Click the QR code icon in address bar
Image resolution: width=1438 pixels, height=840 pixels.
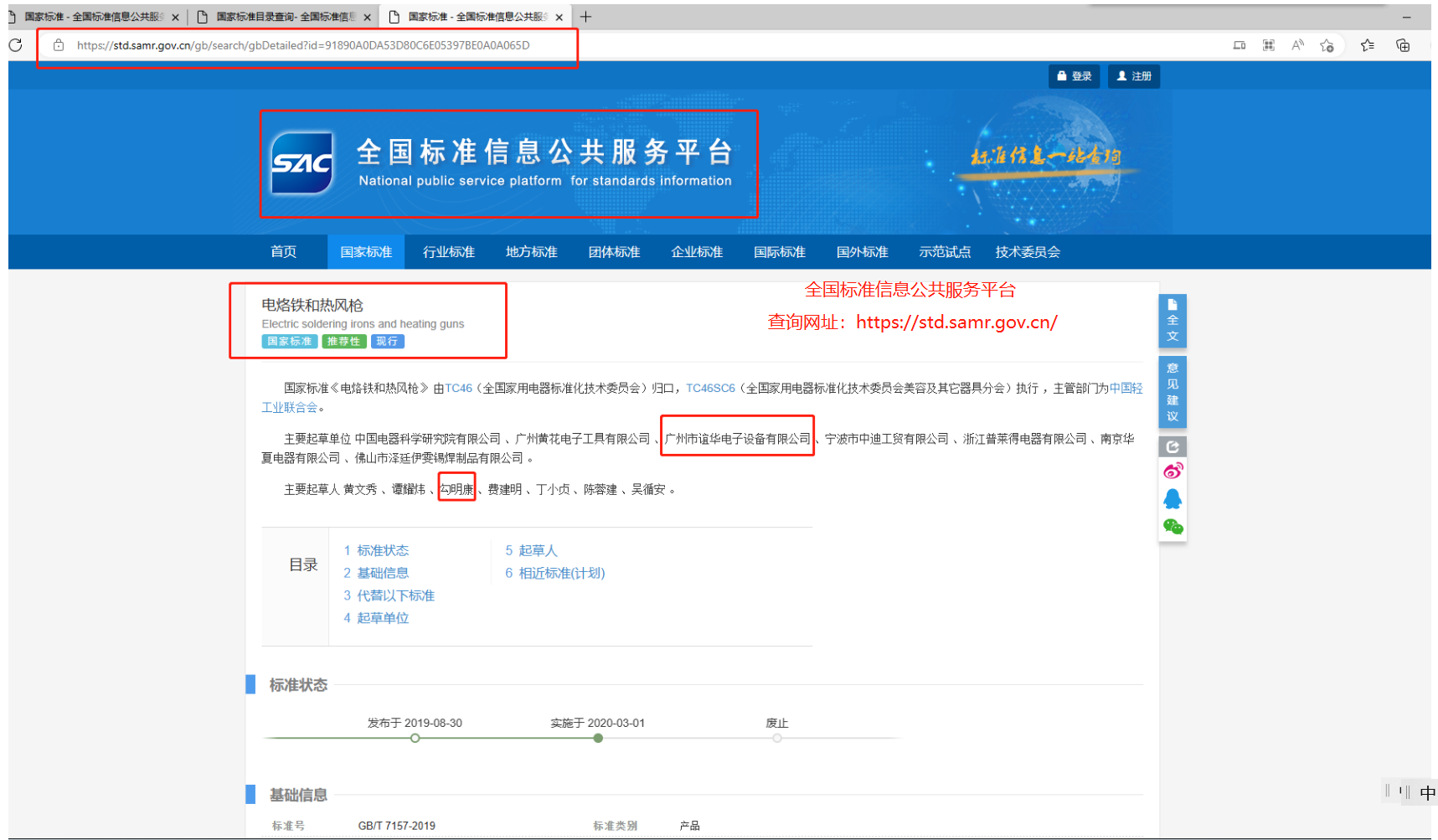tap(1269, 45)
